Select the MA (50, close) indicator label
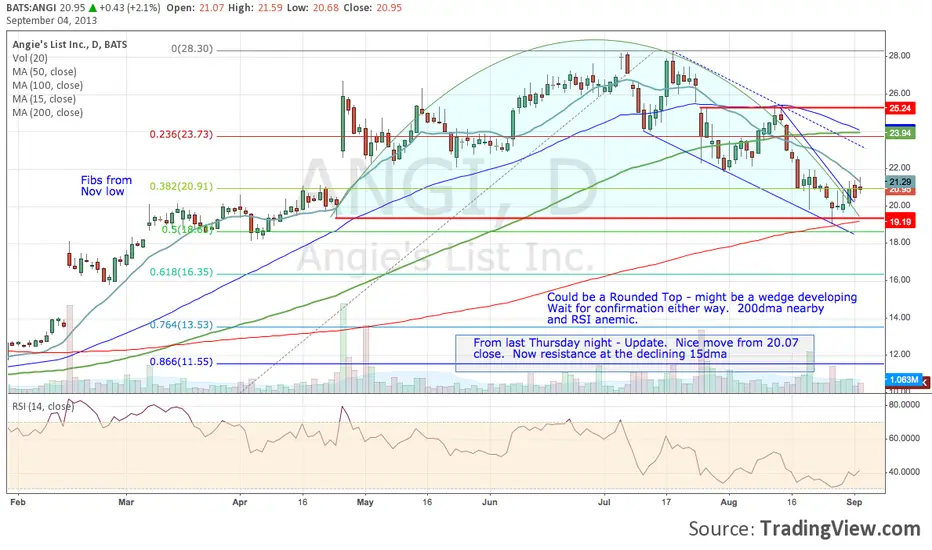Screen dimensions: 932x550 tap(45, 72)
